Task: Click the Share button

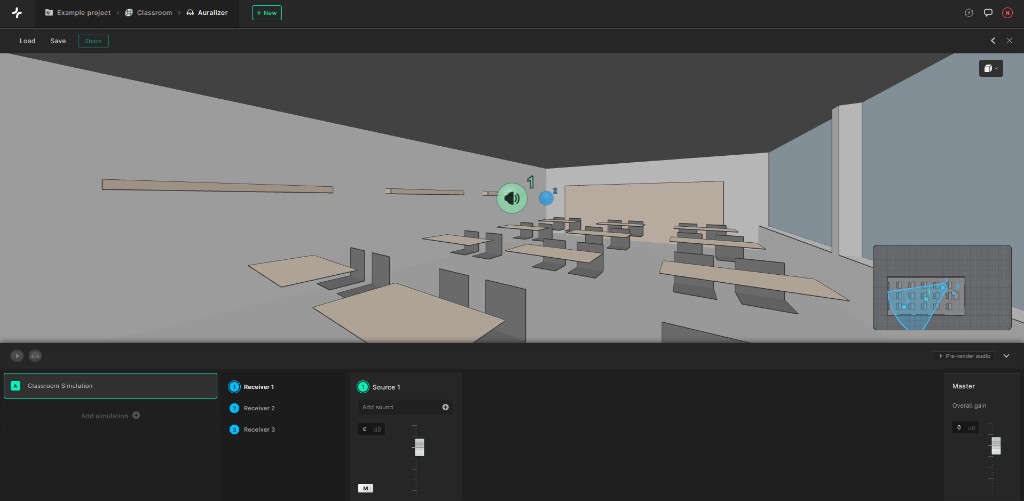Action: [x=93, y=40]
